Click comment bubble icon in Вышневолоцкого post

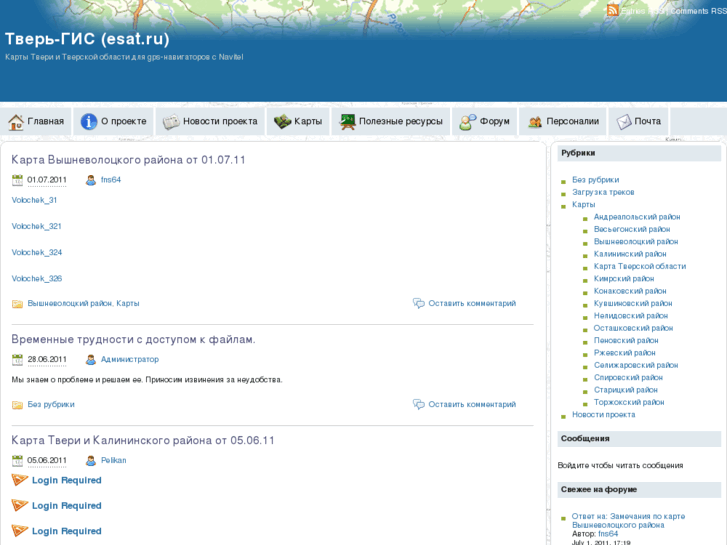419,303
